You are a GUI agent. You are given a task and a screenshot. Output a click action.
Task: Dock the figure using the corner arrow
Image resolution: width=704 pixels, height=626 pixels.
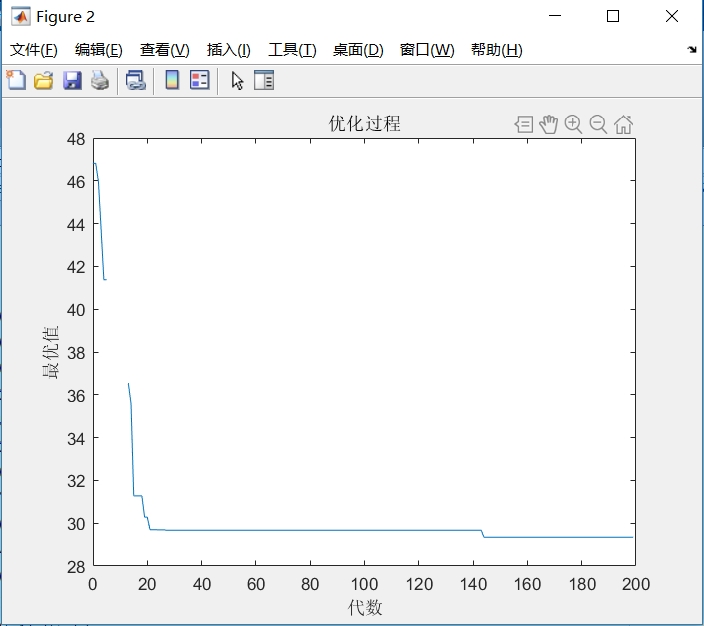tap(692, 49)
